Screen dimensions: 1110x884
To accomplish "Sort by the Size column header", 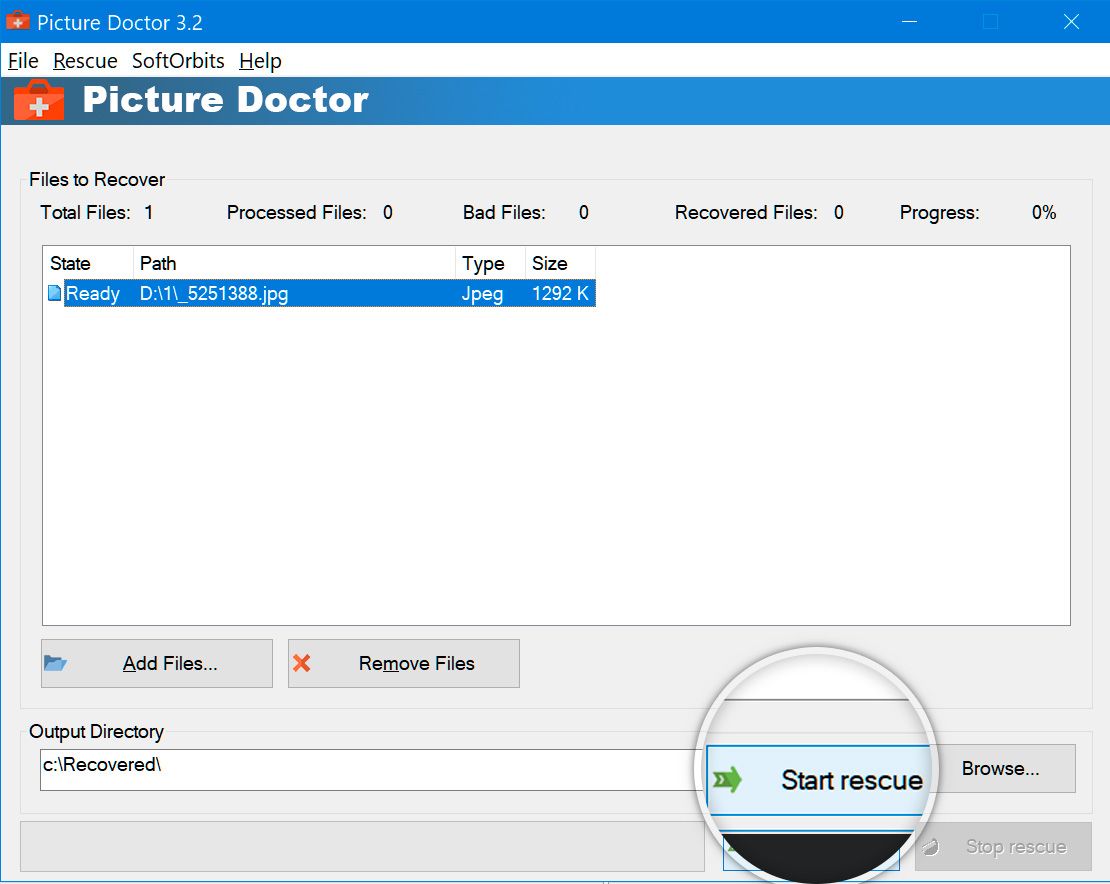I will 559,264.
